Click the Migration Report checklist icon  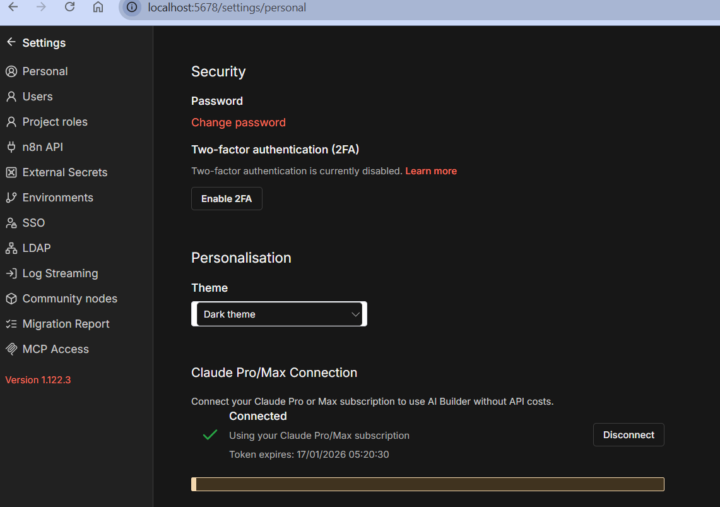tap(11, 324)
